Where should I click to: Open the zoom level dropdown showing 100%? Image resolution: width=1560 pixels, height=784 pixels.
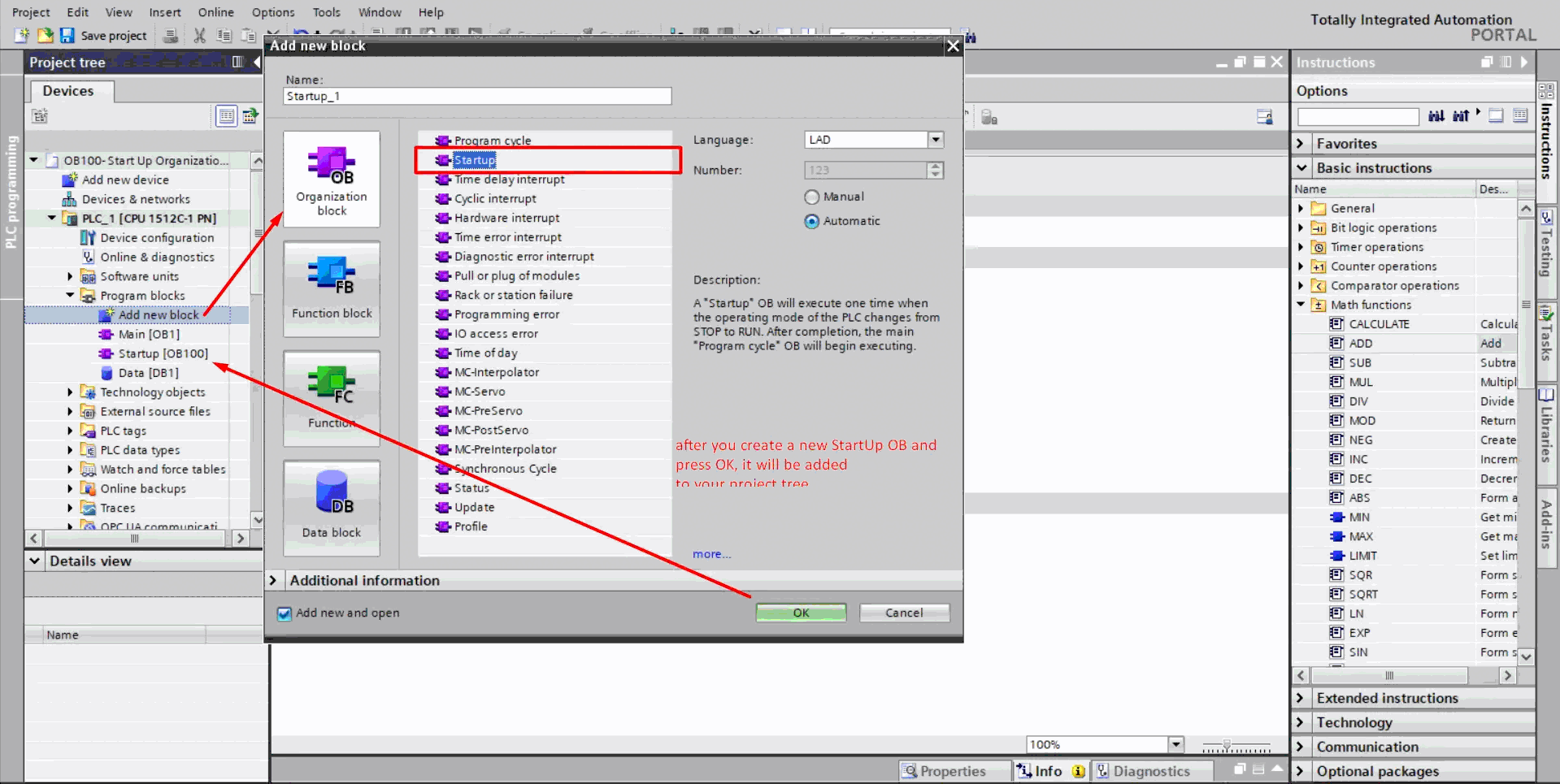(1175, 744)
